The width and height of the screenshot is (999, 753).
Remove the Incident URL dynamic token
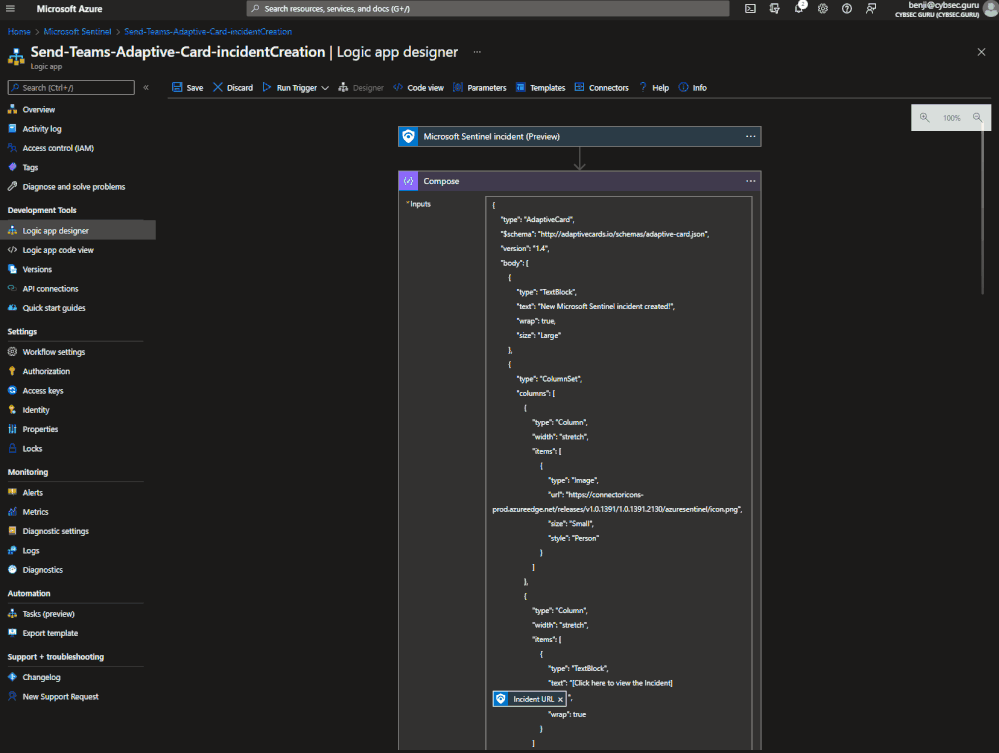[561, 699]
